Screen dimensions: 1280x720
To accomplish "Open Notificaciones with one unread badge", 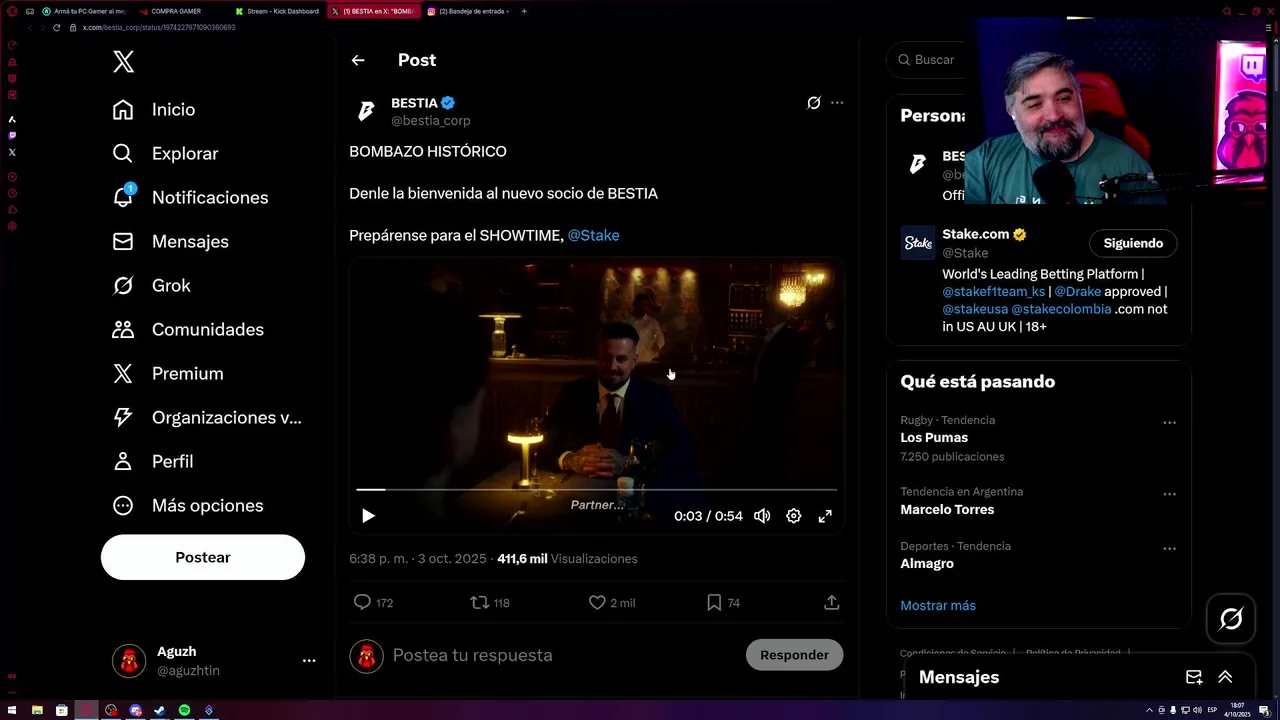I will click(190, 198).
